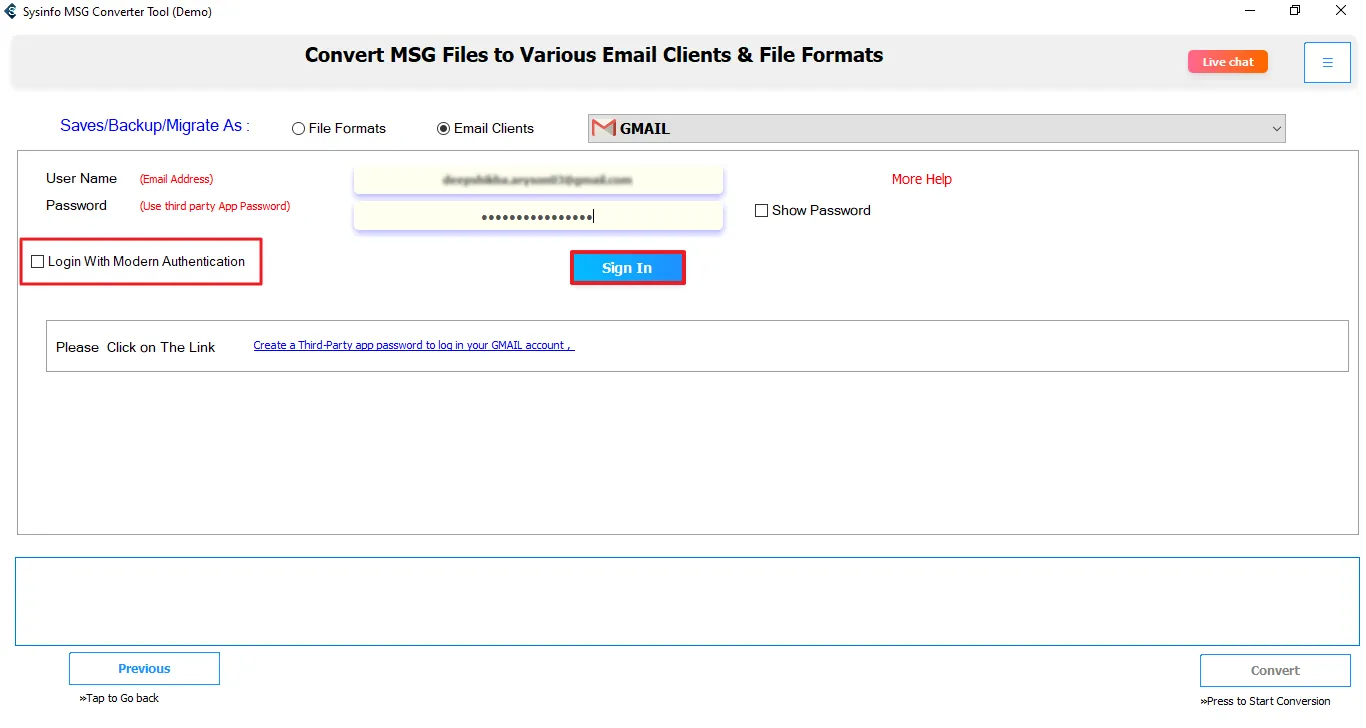The height and width of the screenshot is (728, 1366).
Task: Focus the User Name email field
Action: click(538, 180)
